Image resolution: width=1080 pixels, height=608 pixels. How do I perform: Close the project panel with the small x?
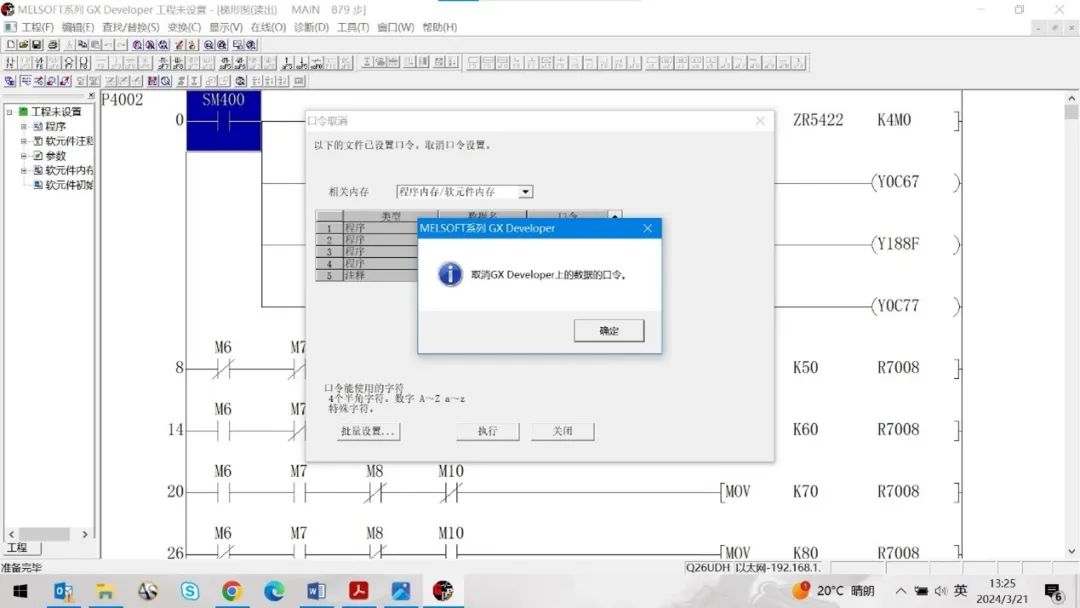coord(91,96)
